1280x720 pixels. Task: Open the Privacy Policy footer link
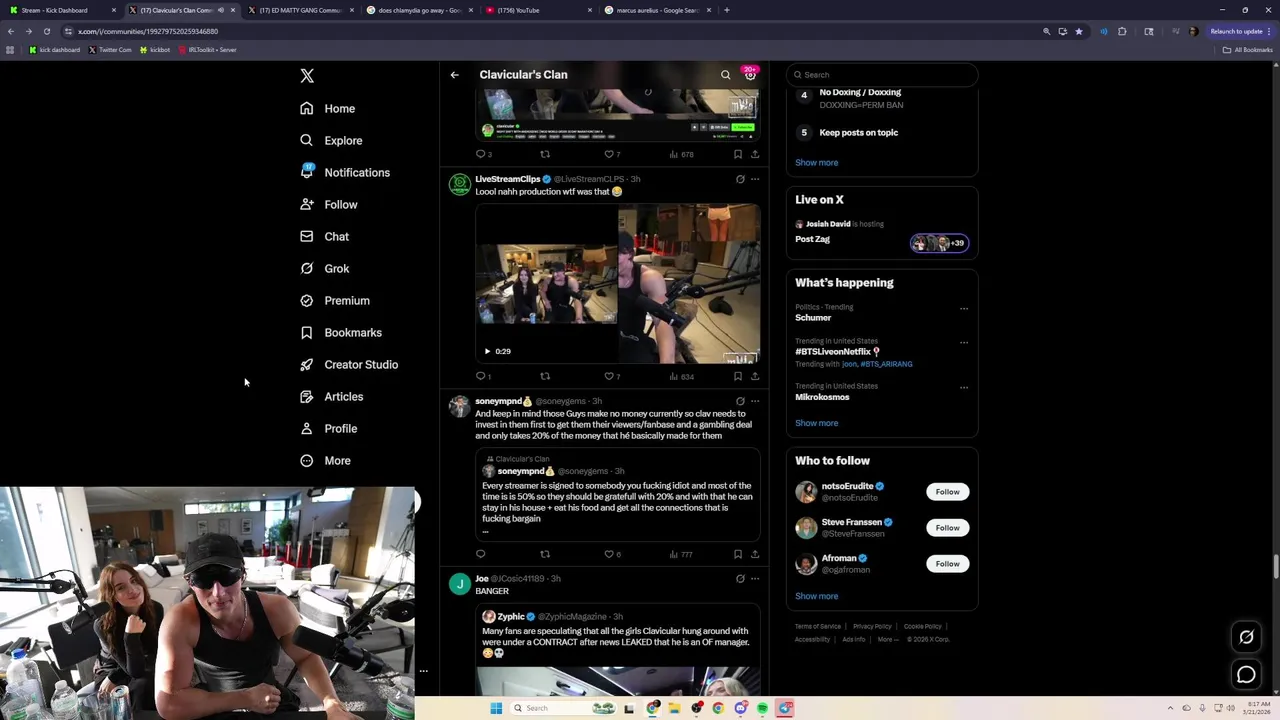pos(872,627)
